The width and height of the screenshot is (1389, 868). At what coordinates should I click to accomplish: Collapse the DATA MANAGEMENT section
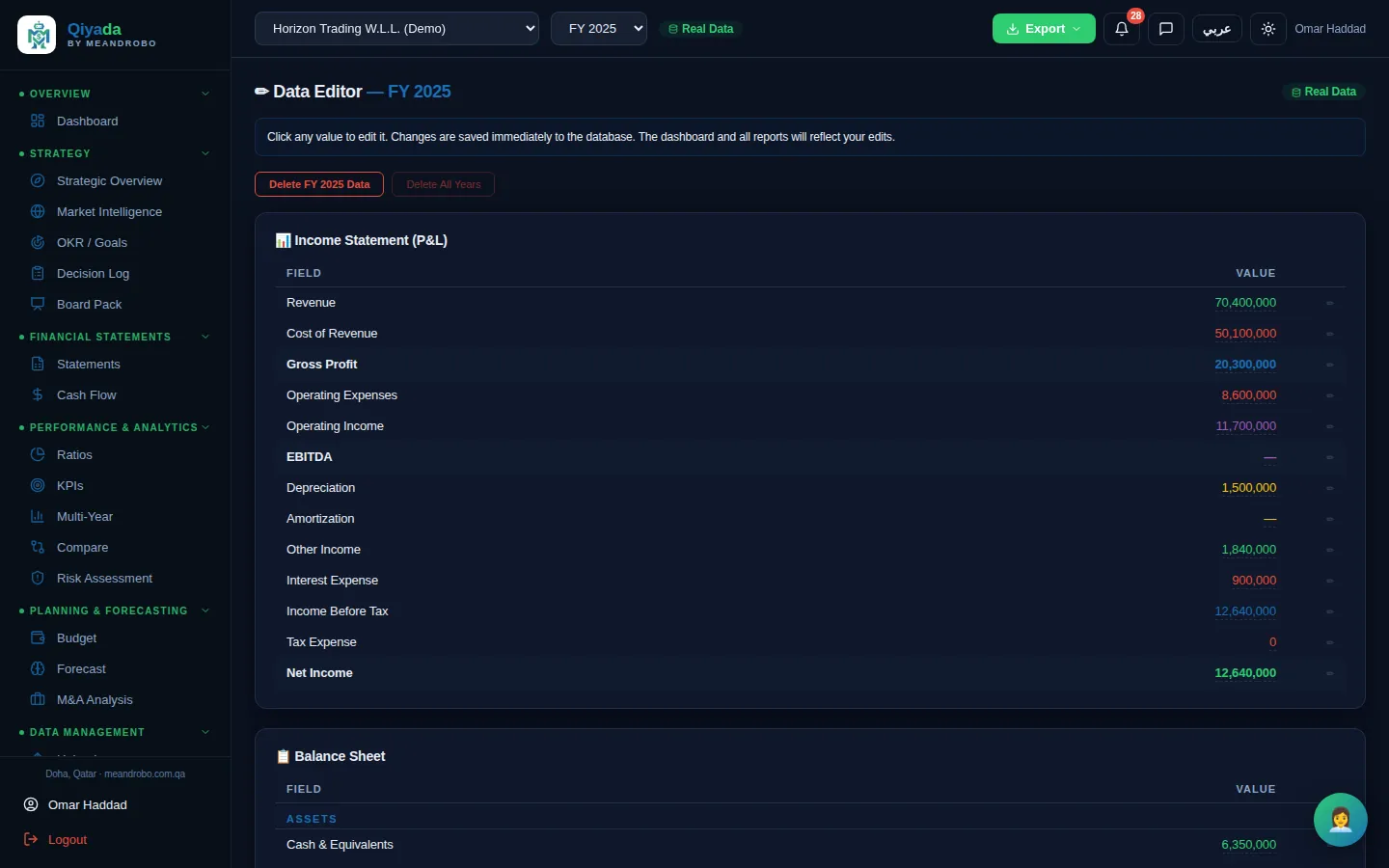tap(205, 732)
